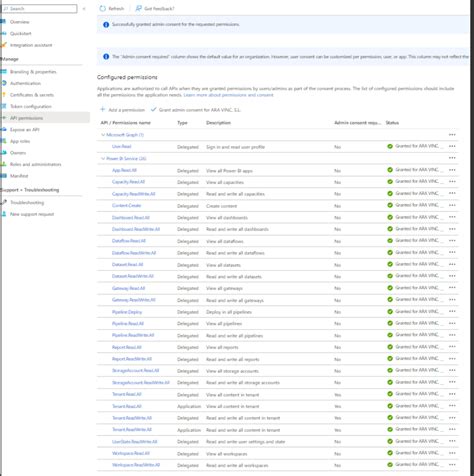Open more options for Dashboard.ReadWrite.All row
This screenshot has width=474, height=476.
click(x=452, y=229)
